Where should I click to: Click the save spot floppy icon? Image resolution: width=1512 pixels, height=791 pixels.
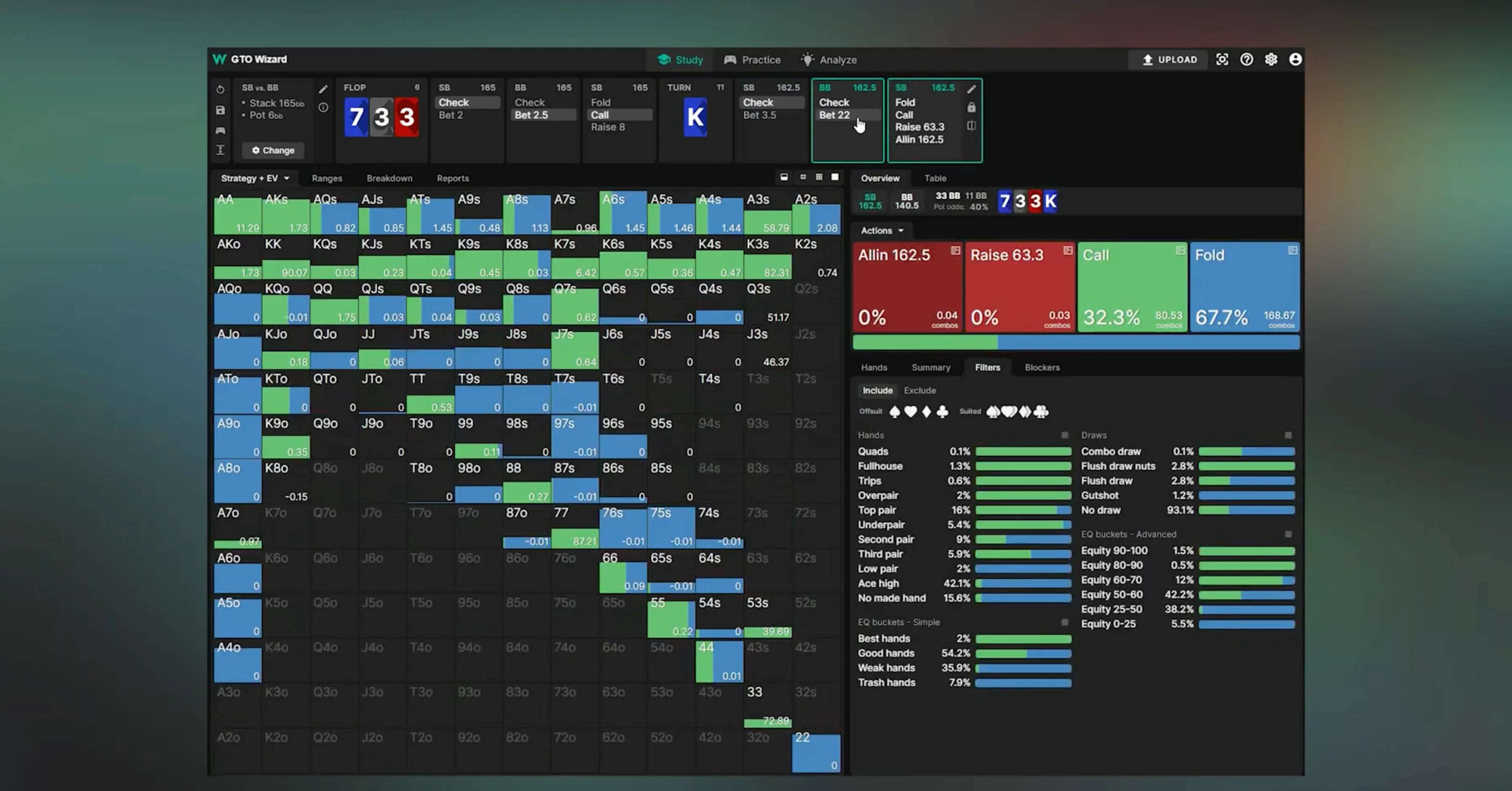(220, 110)
